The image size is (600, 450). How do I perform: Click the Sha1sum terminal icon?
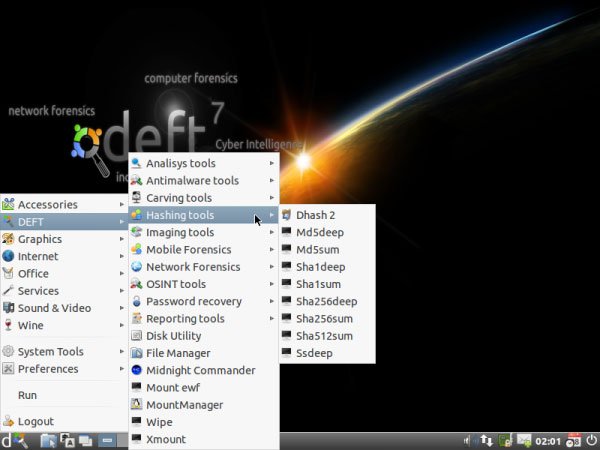tap(287, 284)
